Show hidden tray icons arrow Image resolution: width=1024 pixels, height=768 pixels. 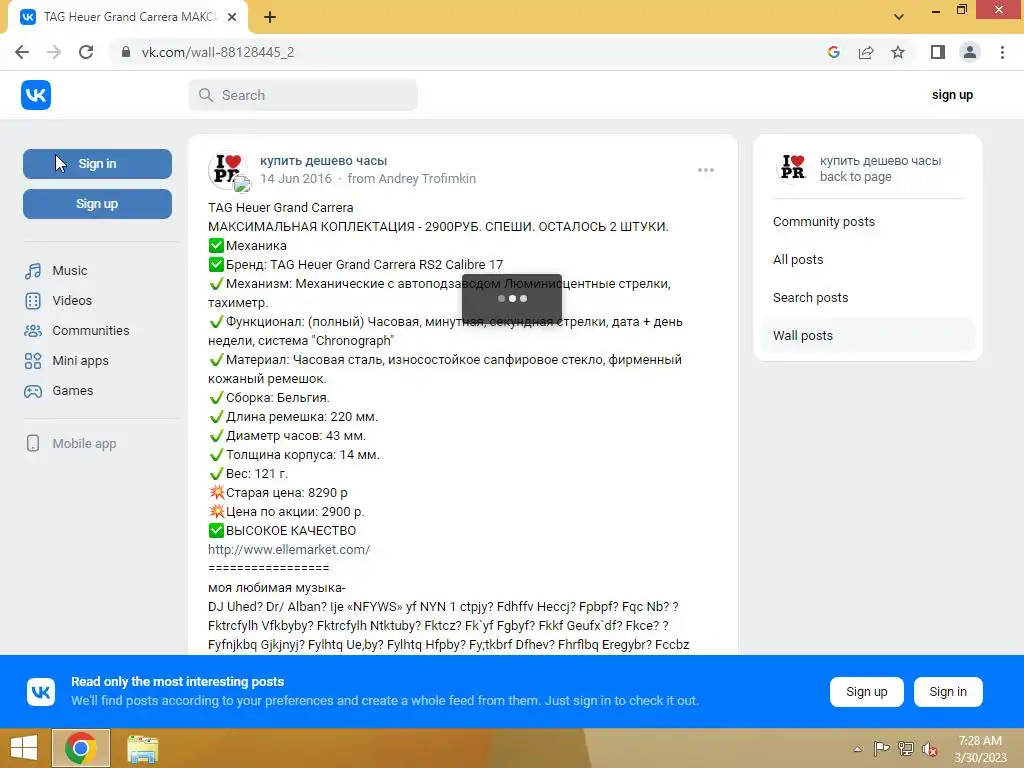coord(857,749)
